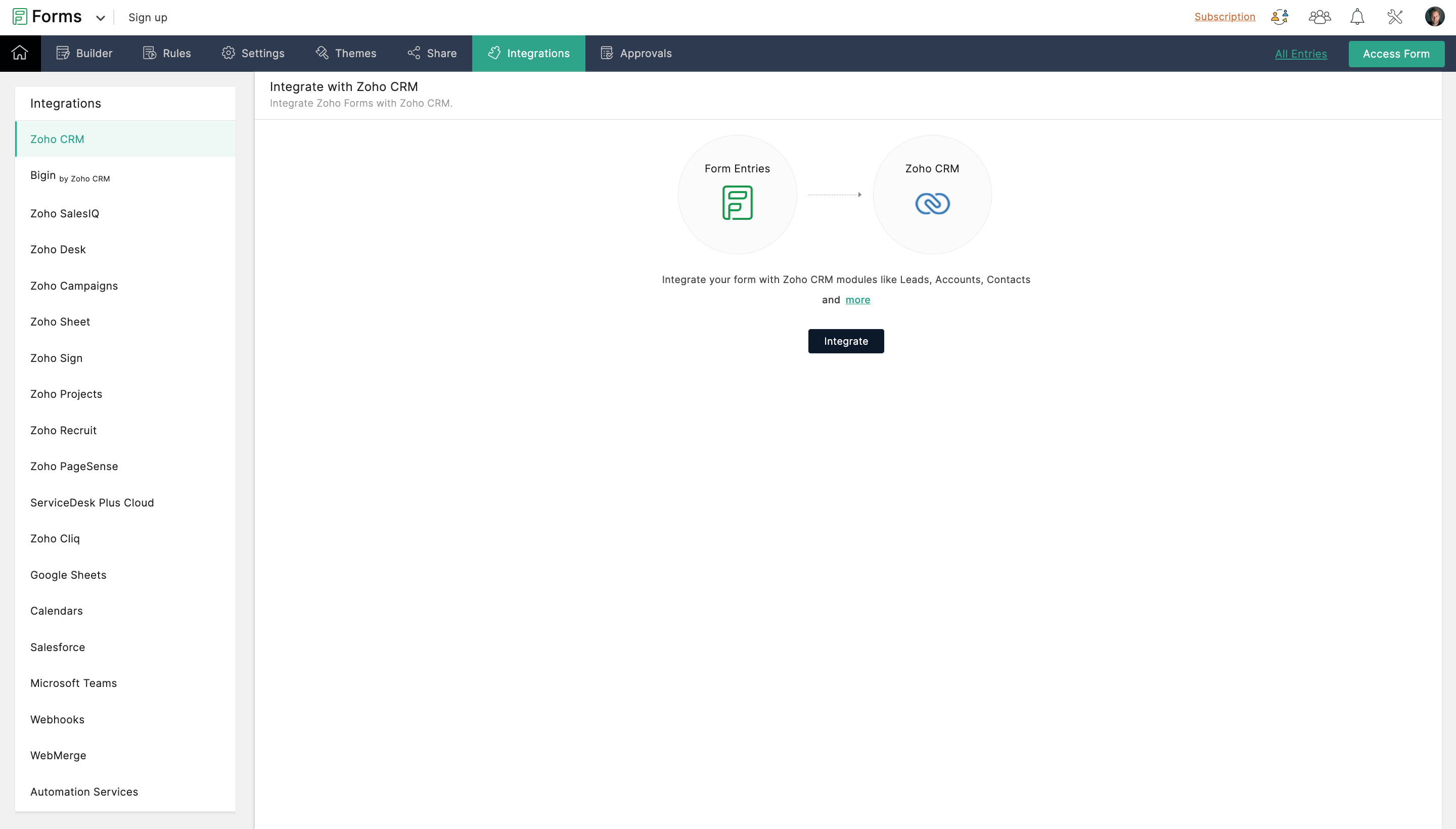Open the Rules tab
This screenshot has width=1456, height=829.
pos(167,53)
